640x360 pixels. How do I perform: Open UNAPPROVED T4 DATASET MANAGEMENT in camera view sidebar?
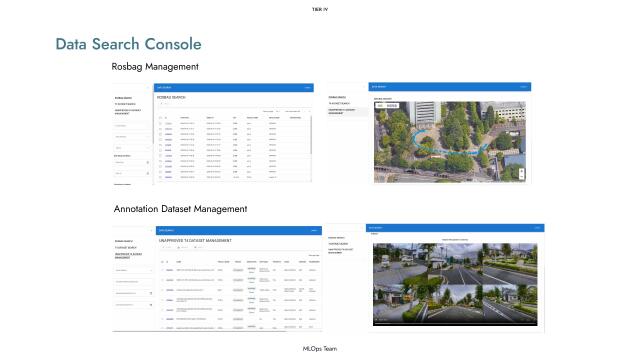click(x=341, y=251)
